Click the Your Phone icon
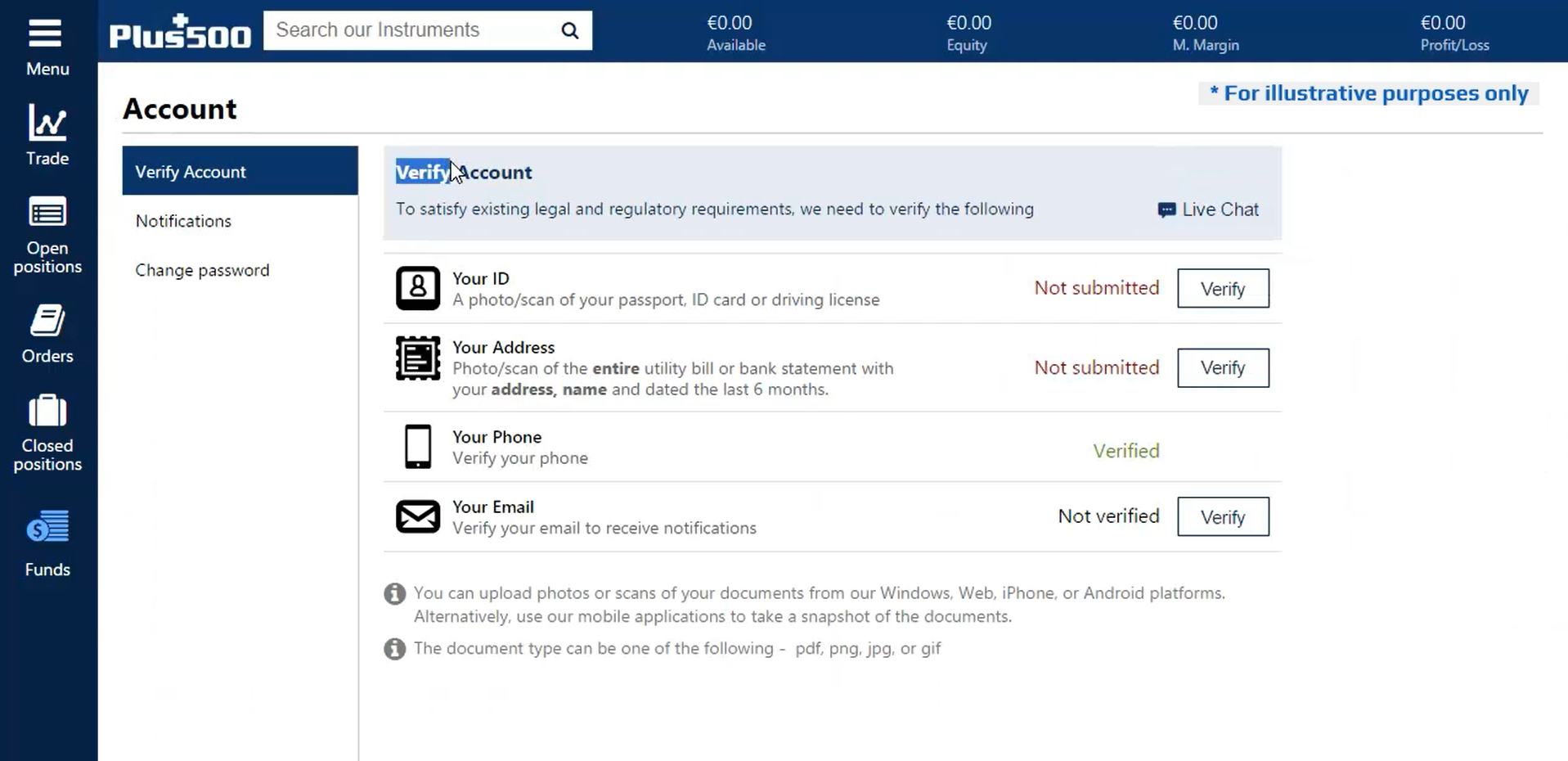Image resolution: width=1568 pixels, height=761 pixels. coord(418,447)
